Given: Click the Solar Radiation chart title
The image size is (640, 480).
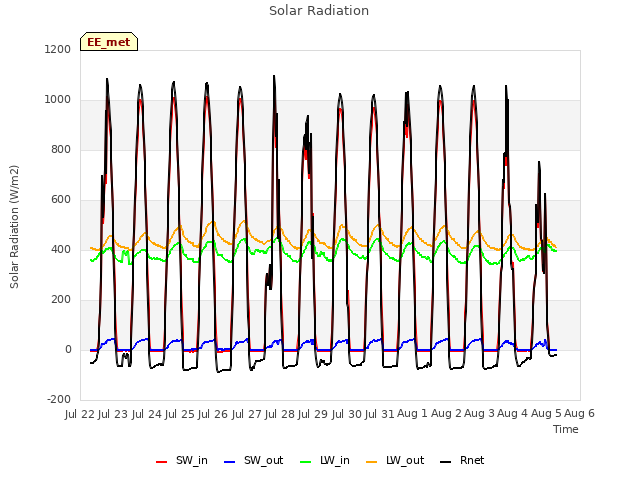Looking at the screenshot, I should point(319,11).
